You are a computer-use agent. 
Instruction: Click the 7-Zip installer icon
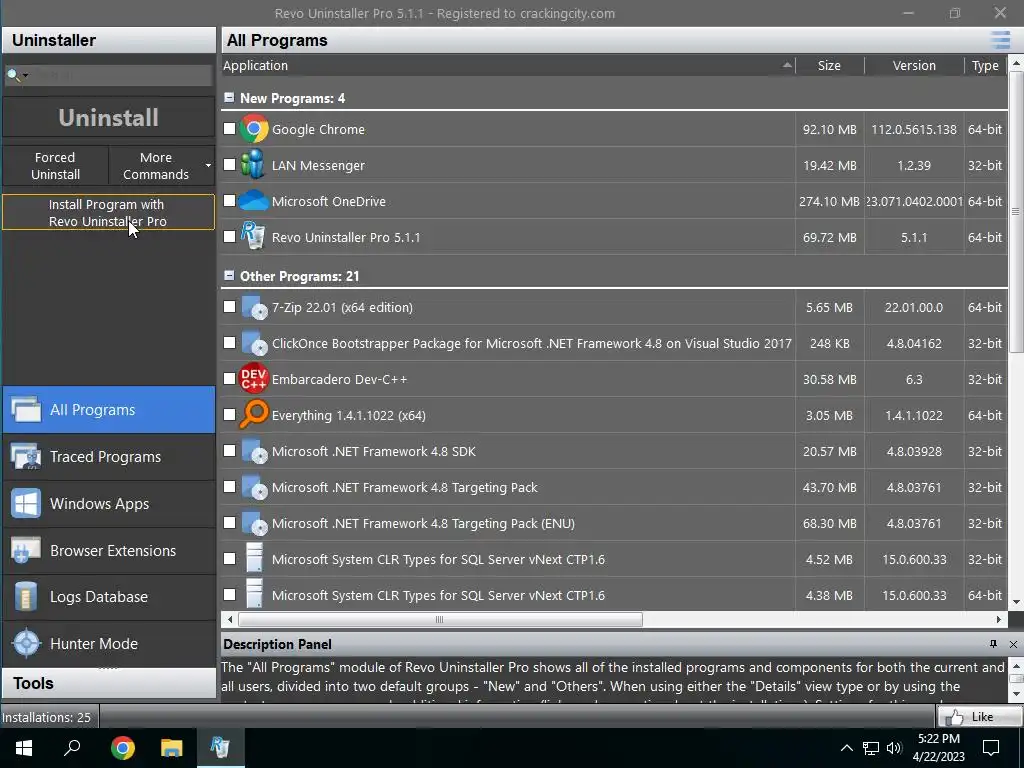click(x=255, y=307)
